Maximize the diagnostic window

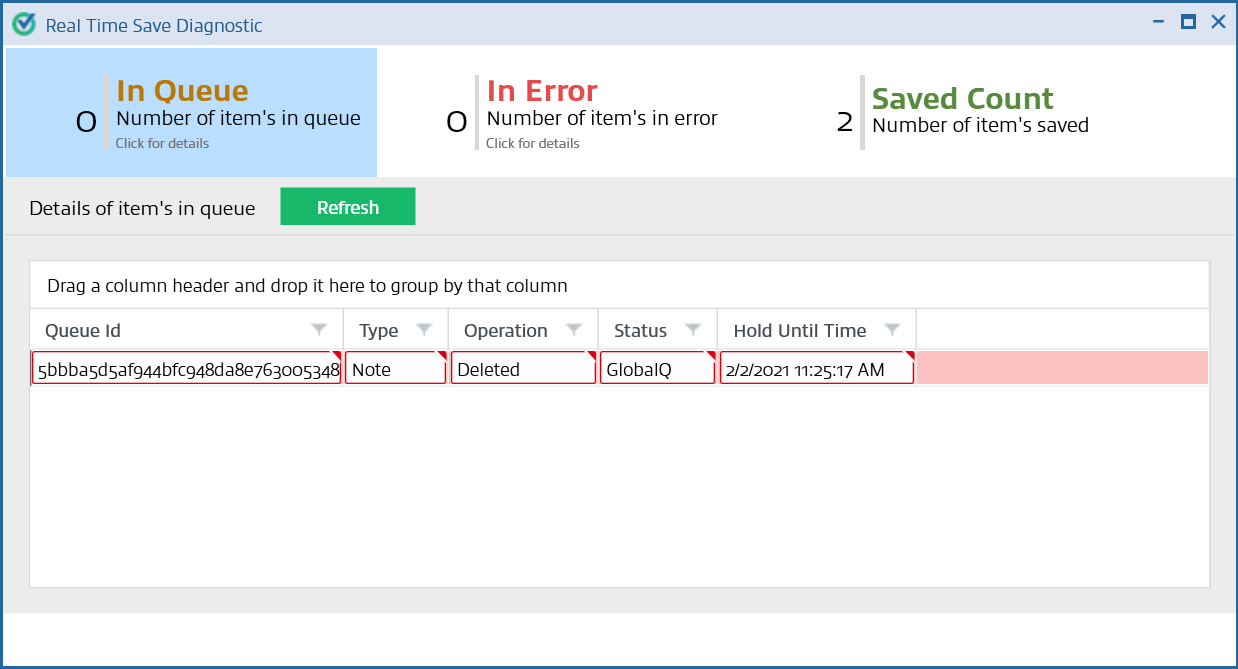click(1188, 22)
